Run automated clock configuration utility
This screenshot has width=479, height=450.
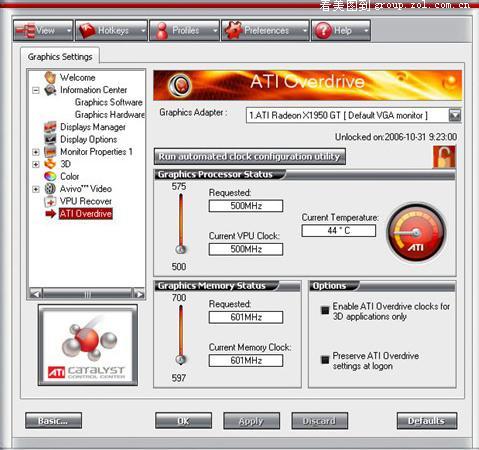[x=250, y=157]
